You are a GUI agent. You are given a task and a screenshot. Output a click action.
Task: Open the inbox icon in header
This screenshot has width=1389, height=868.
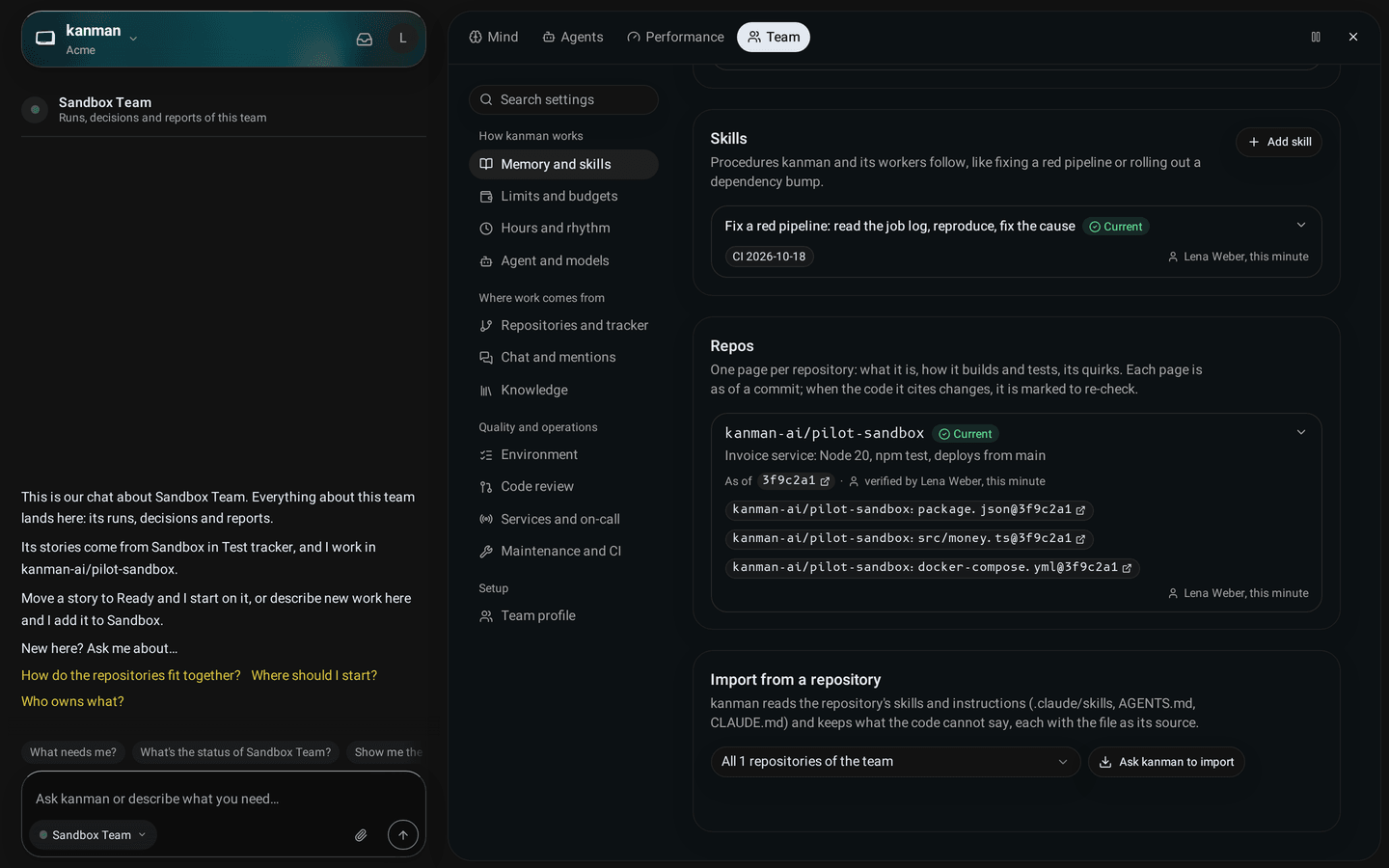365,39
